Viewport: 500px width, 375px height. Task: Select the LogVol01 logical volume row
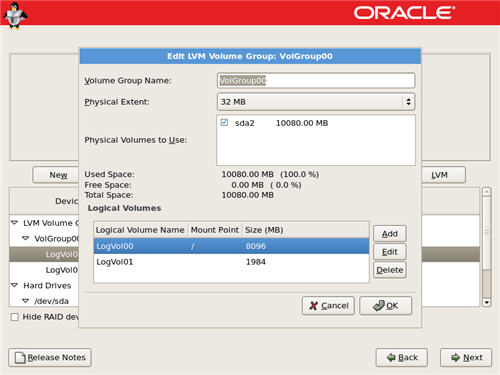[x=231, y=262]
